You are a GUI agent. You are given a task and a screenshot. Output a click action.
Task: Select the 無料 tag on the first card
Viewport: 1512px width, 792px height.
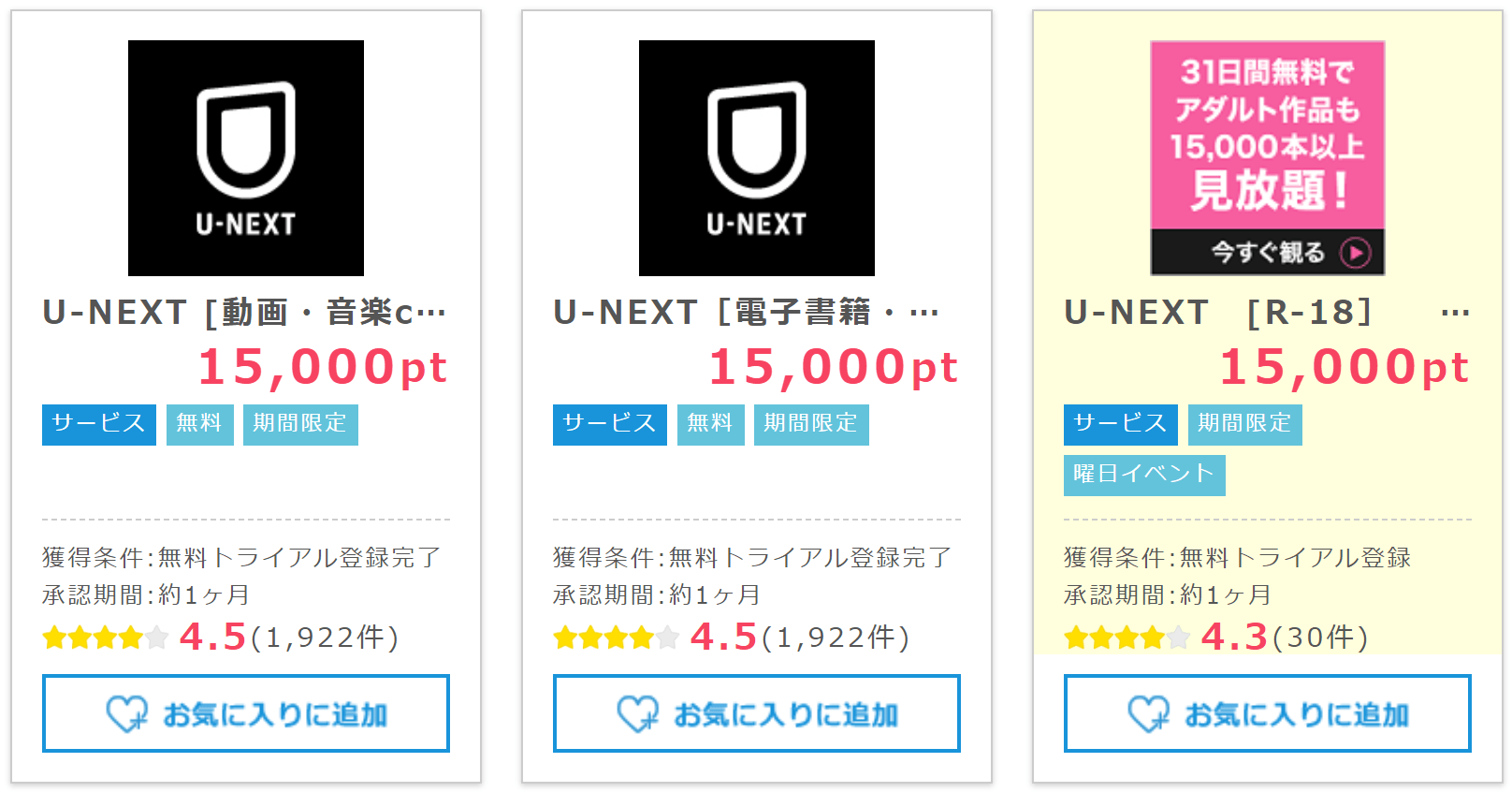(x=199, y=424)
